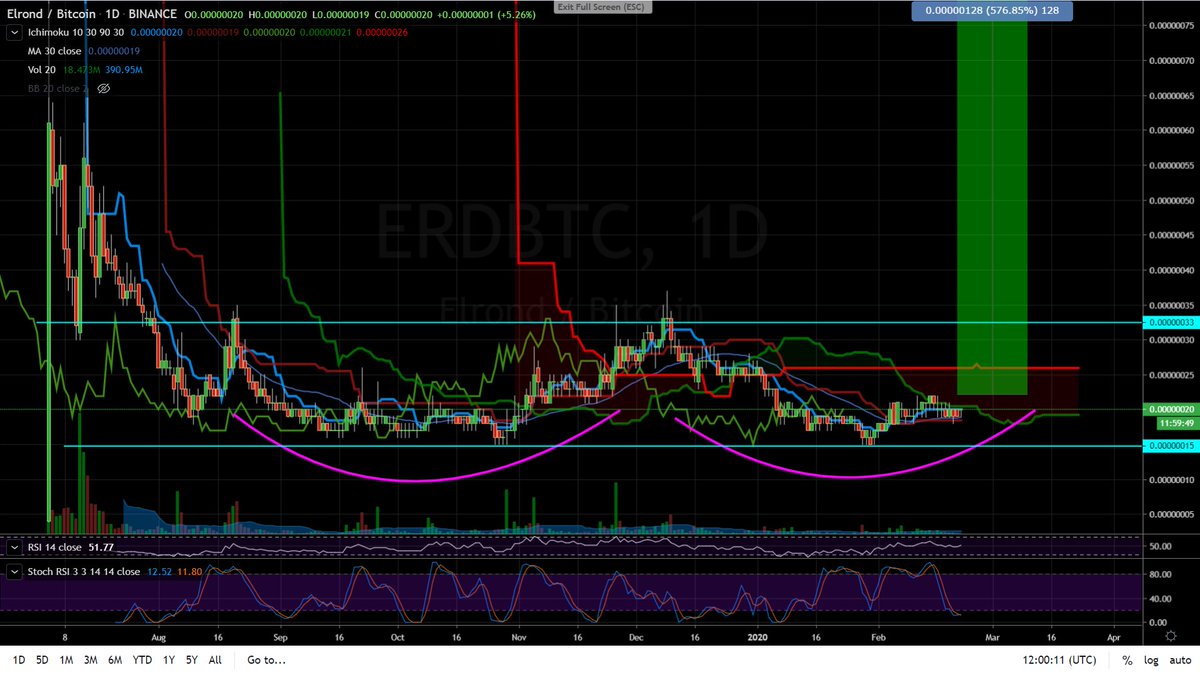
Task: Select the Stoch RSI 3 3 14 14 label
Action: (x=82, y=572)
